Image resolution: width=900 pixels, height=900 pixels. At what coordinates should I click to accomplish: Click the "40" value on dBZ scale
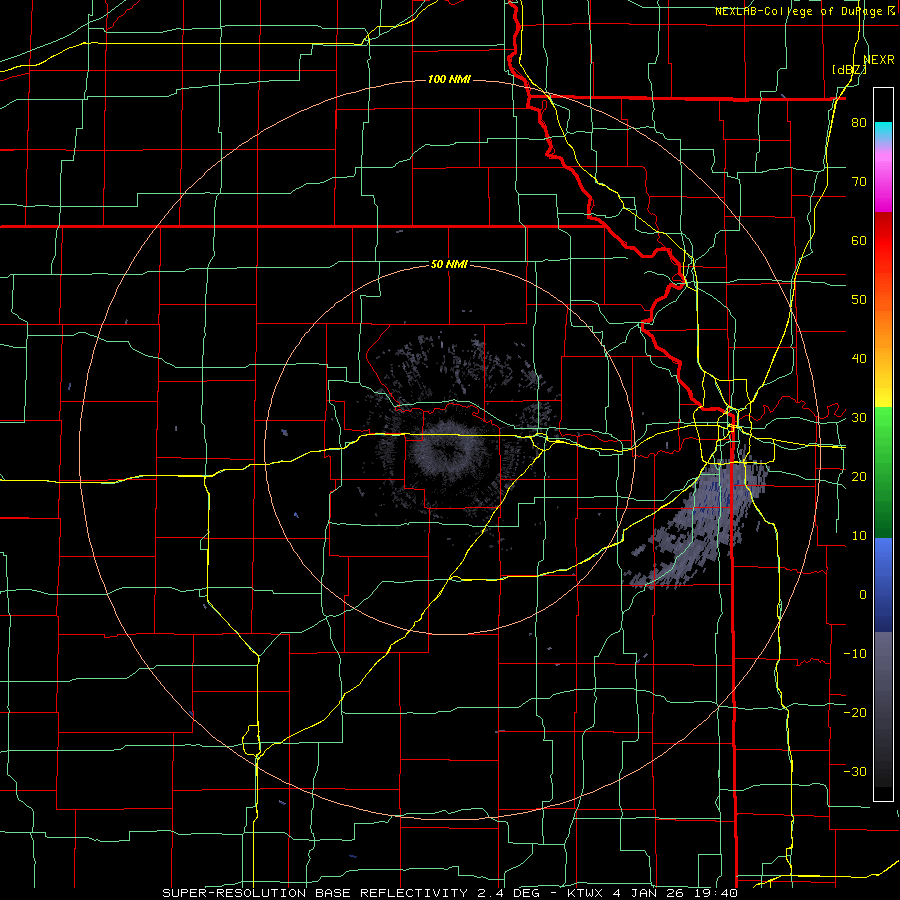click(859, 359)
